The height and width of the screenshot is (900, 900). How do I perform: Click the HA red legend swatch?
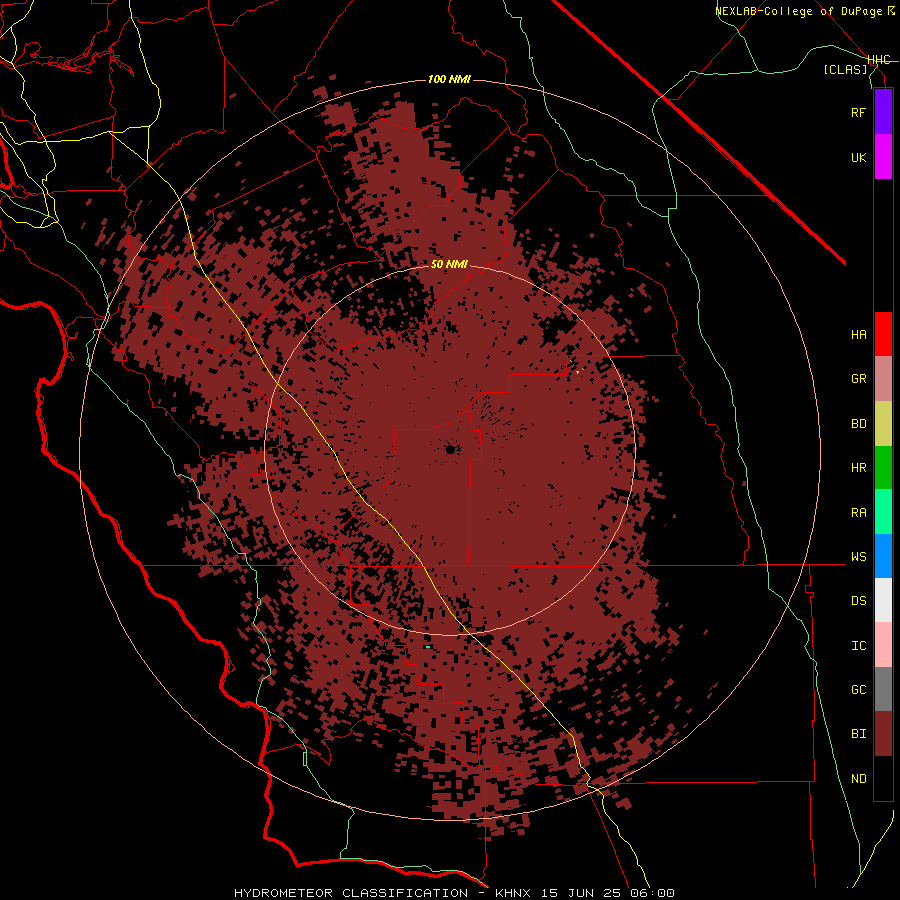[x=883, y=334]
